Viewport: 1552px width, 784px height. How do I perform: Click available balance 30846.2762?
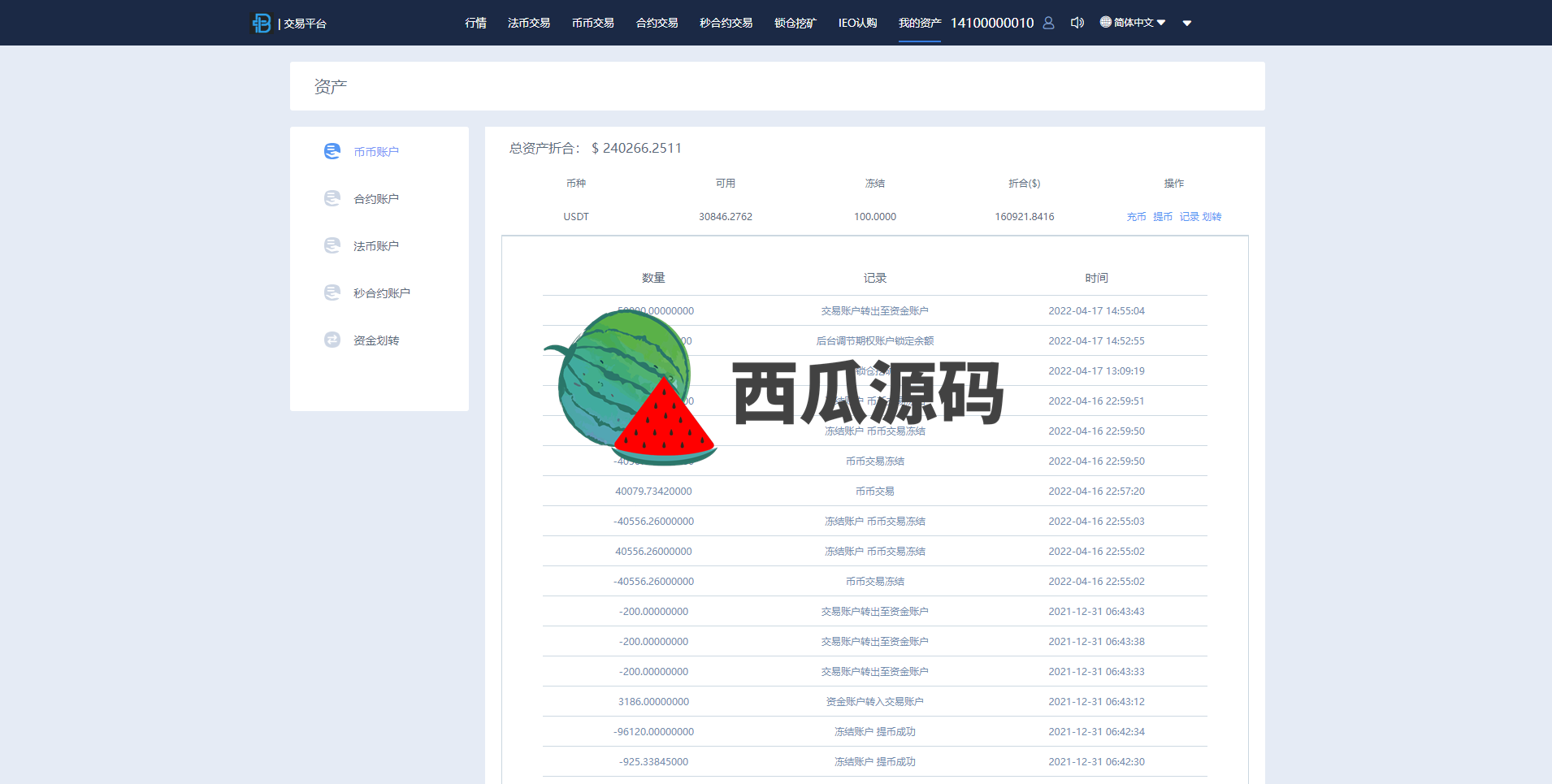coord(726,217)
